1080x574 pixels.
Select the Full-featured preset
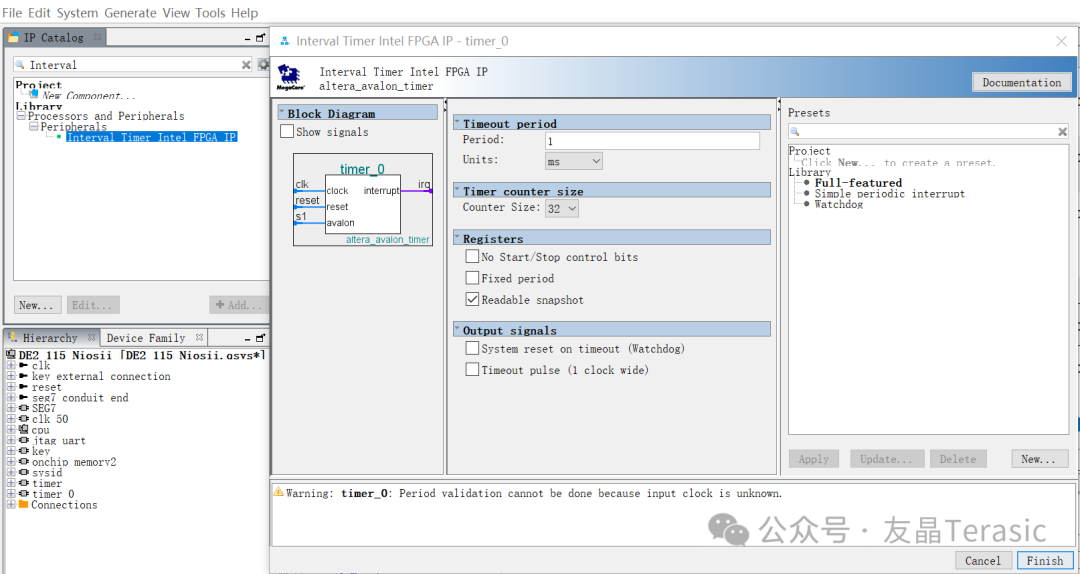[858, 183]
